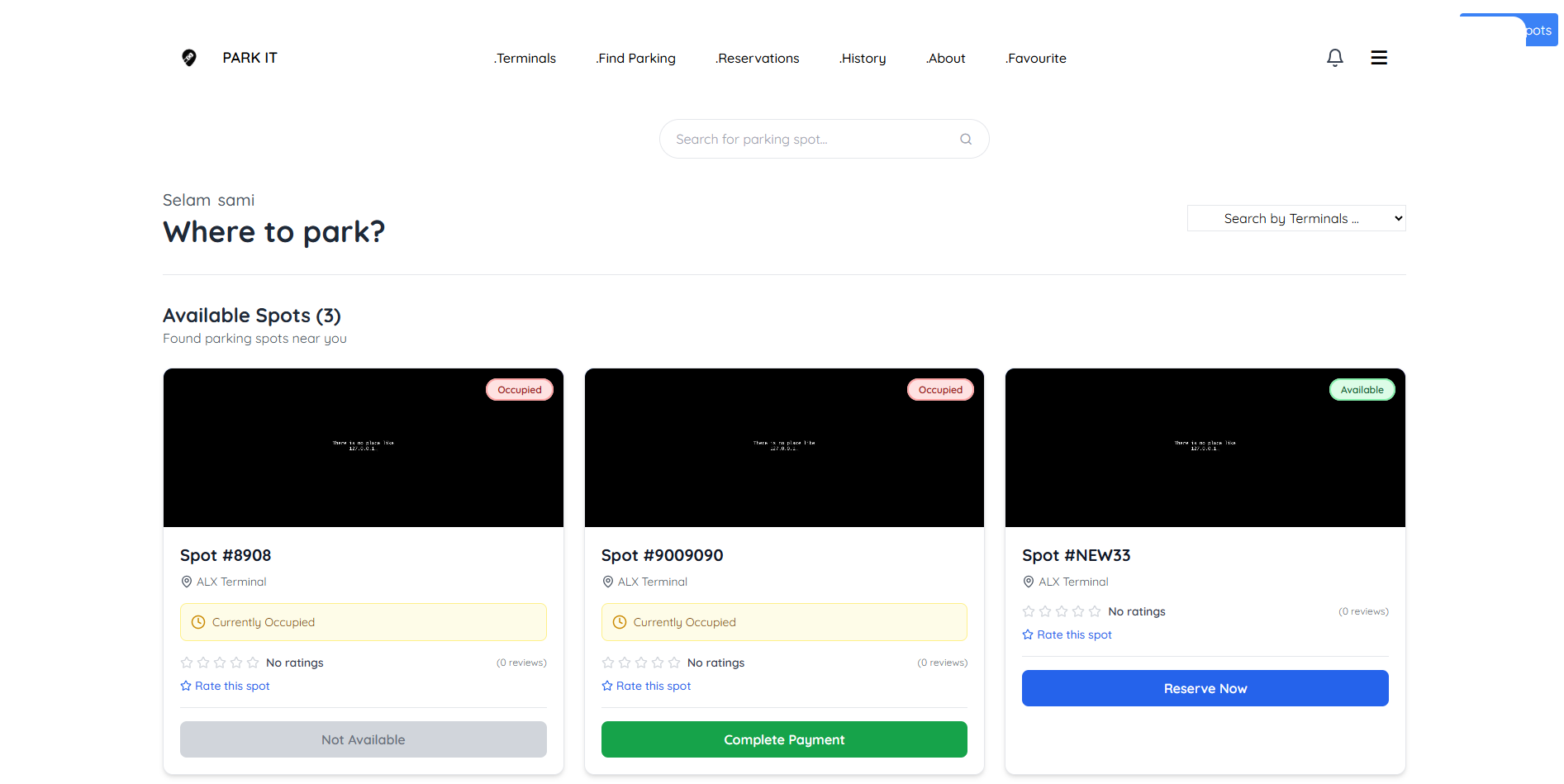Click the Occupied badge on Spot #9009090
This screenshot has height=784, width=1564.
tap(940, 390)
